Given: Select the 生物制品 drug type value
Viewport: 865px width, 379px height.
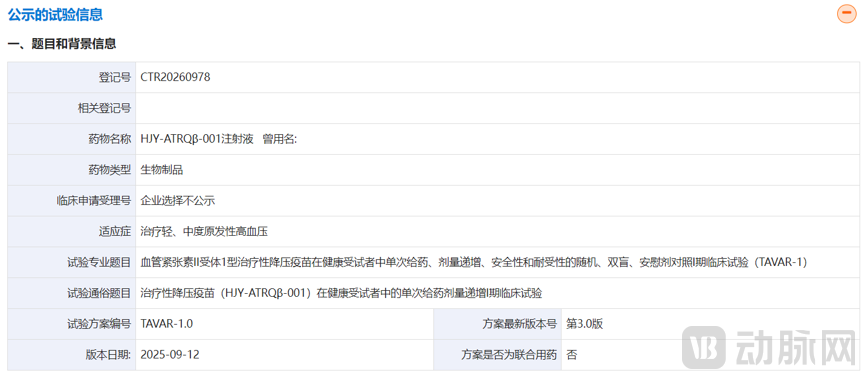Looking at the screenshot, I should click(162, 170).
